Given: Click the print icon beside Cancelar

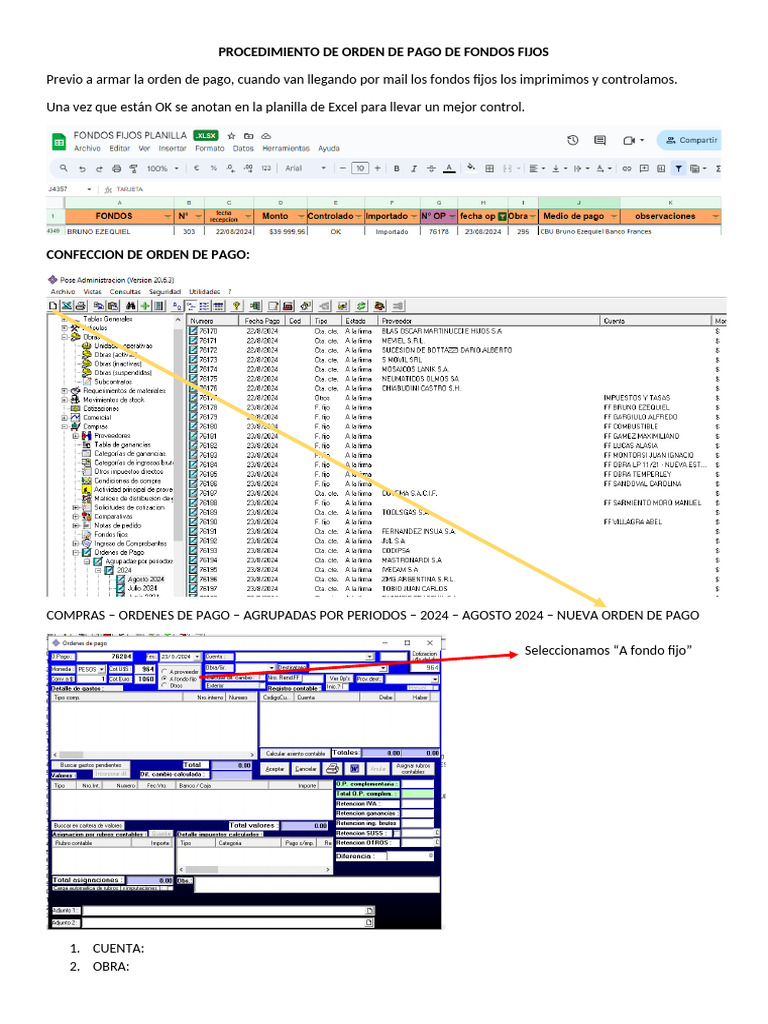Looking at the screenshot, I should 332,769.
